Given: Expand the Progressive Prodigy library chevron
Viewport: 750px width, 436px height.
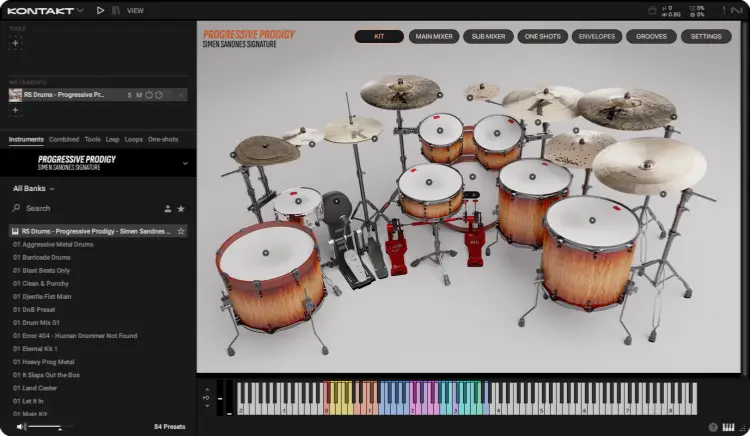Looking at the screenshot, I should [185, 162].
